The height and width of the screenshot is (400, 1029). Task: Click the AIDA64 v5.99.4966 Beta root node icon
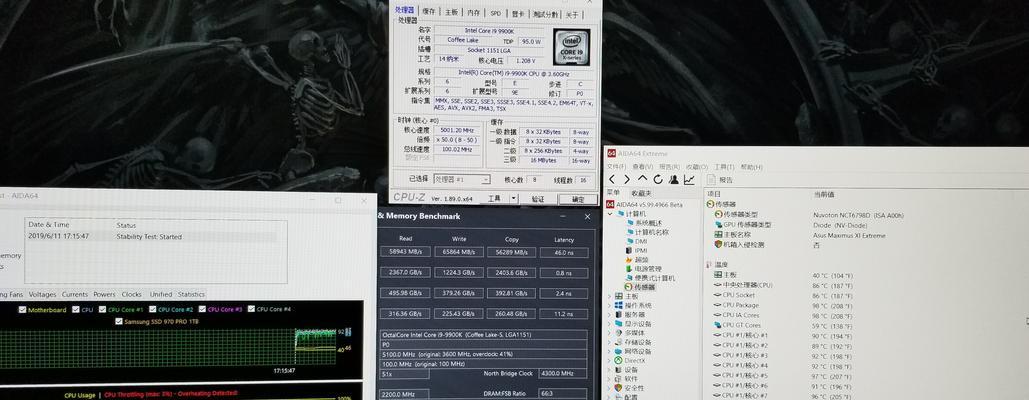(610, 205)
